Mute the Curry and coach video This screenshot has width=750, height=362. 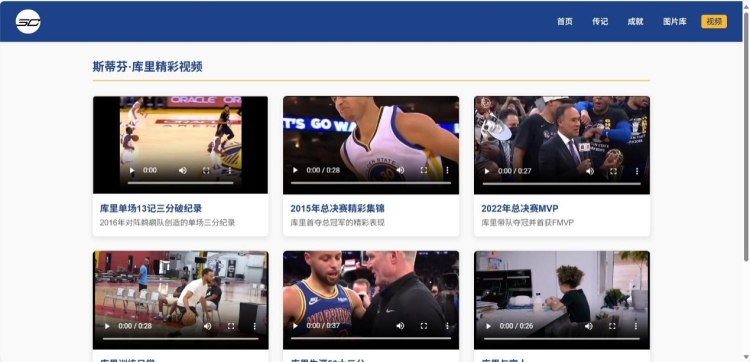click(400, 326)
